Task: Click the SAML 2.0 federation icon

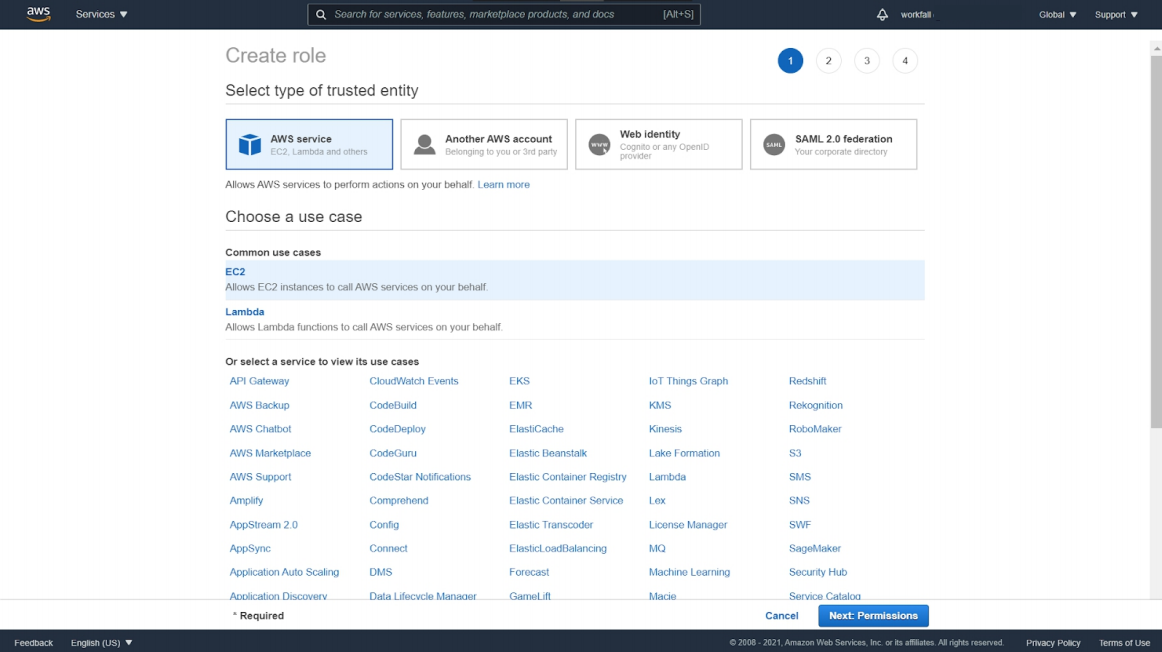Action: (774, 144)
